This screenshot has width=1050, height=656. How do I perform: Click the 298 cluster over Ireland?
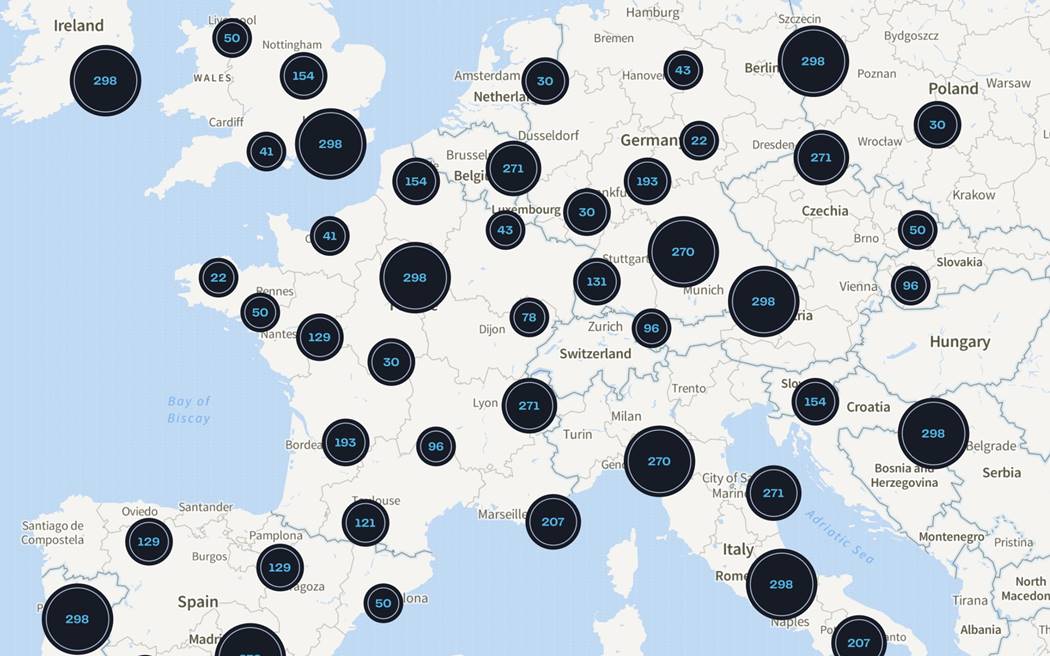105,81
